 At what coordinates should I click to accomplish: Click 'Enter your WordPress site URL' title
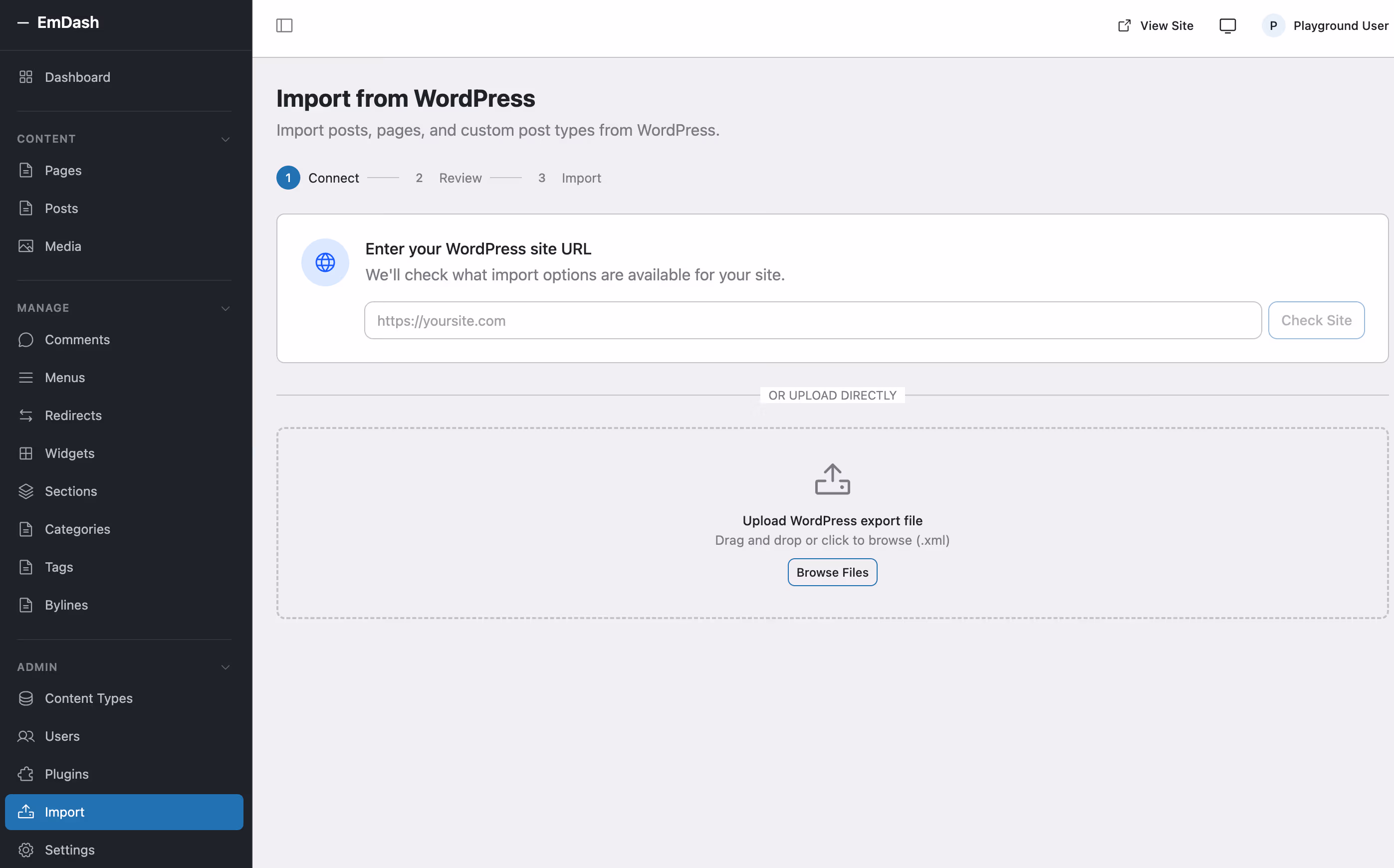click(x=478, y=248)
